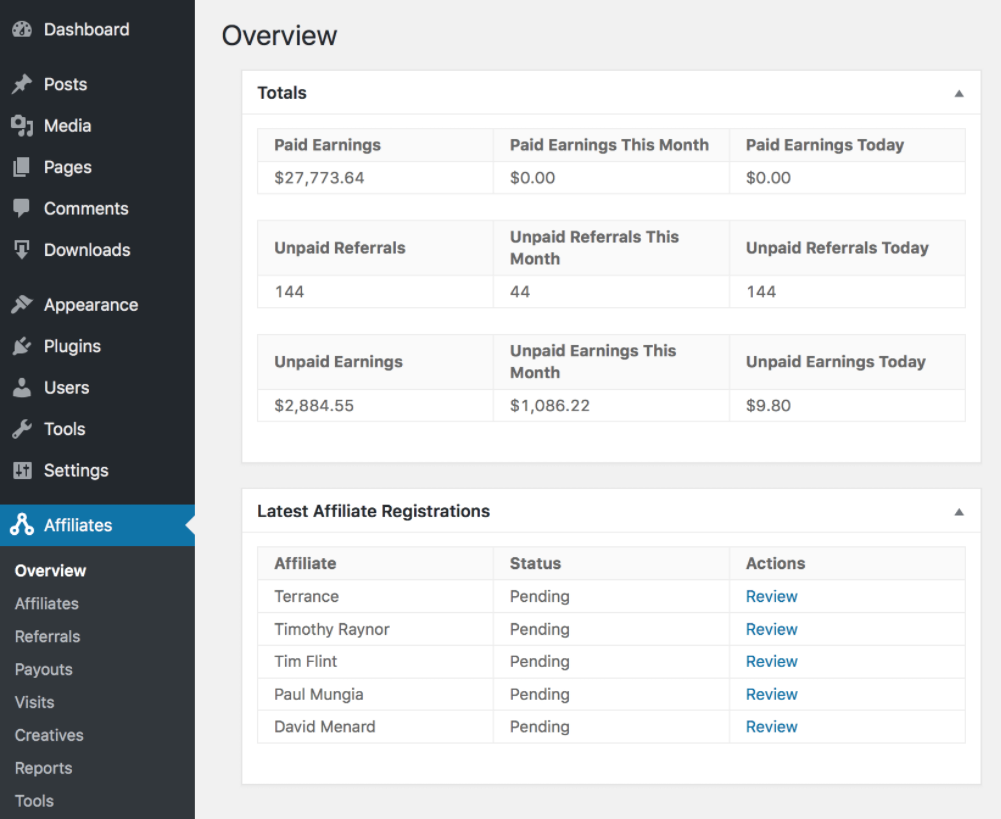Open Appearance via paintbrush icon
This screenshot has width=1001, height=819.
22,305
